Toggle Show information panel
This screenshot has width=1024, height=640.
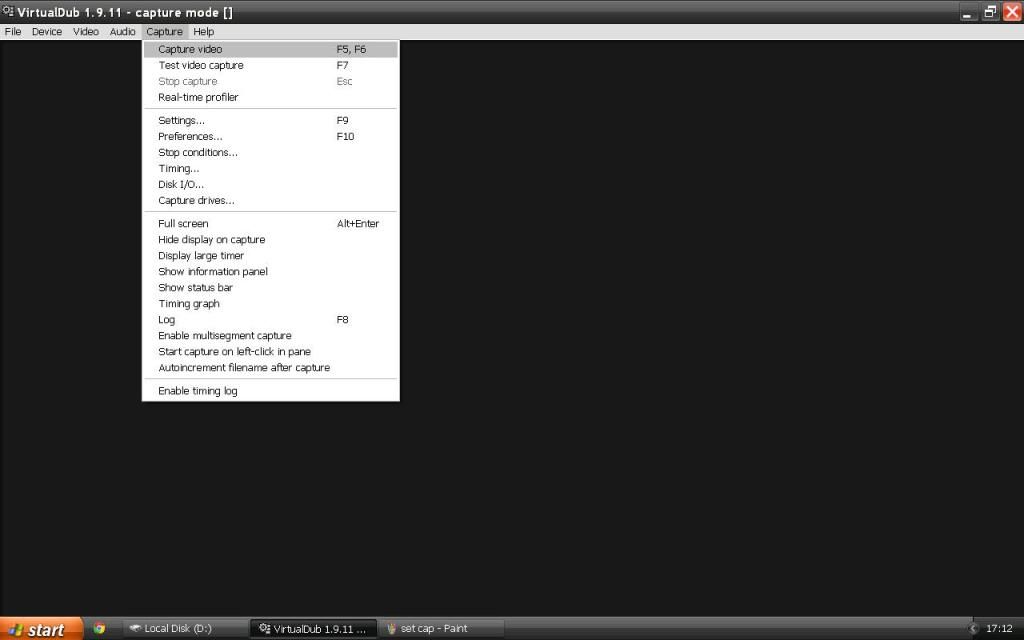(x=212, y=272)
